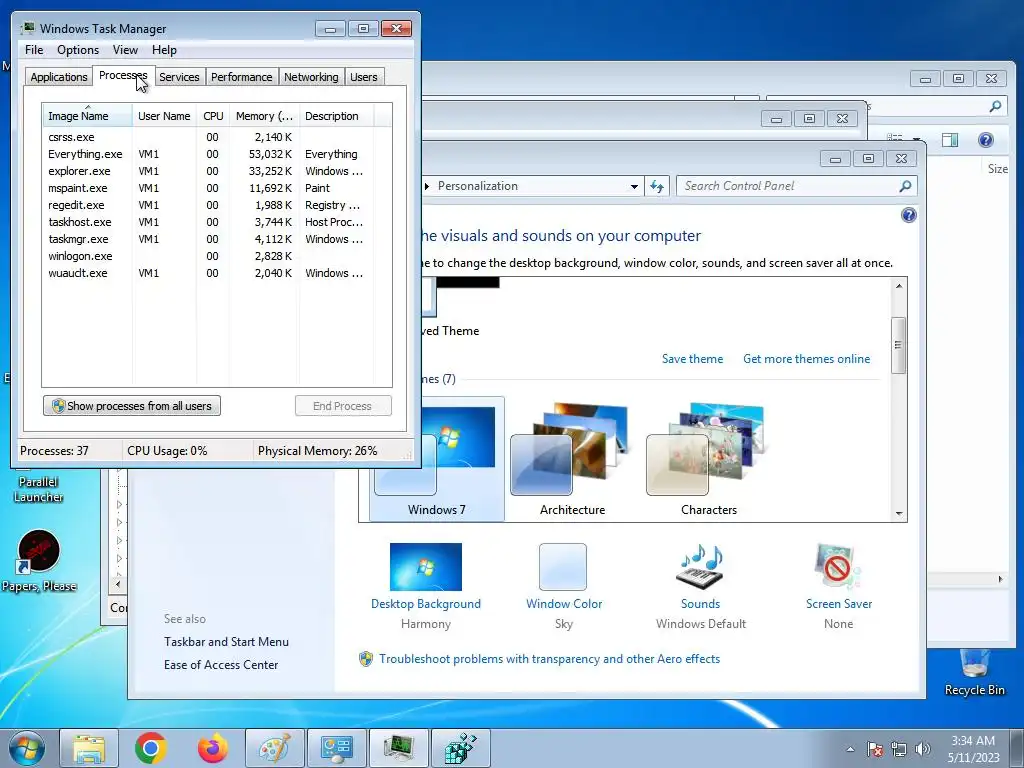Image resolution: width=1024 pixels, height=768 pixels.
Task: Open Ease of Access Center link
Action: tap(221, 665)
